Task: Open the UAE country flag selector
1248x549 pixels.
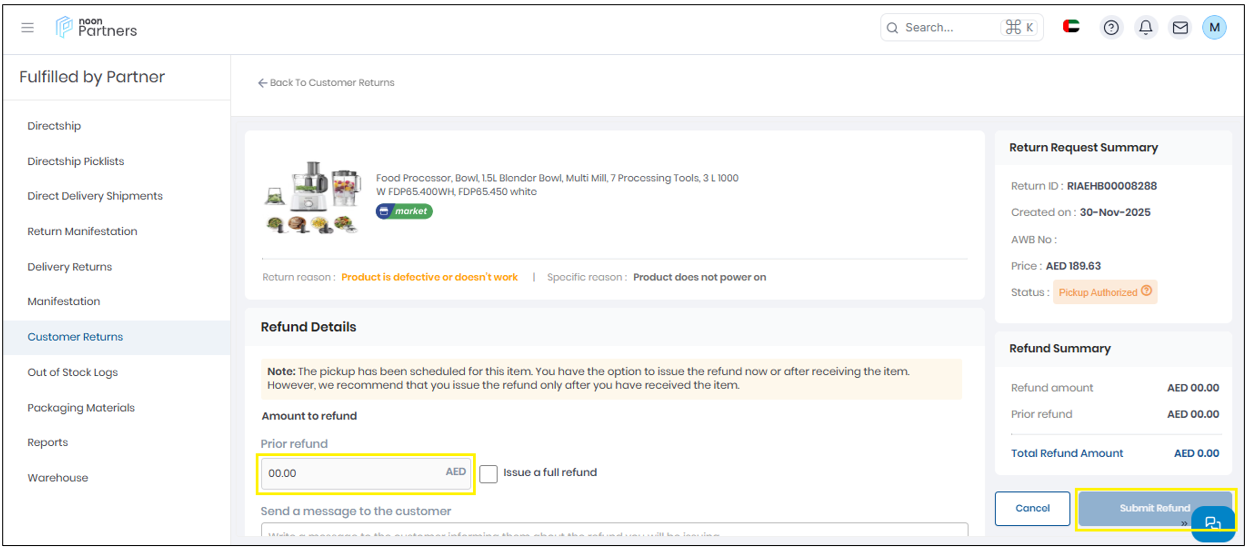Action: (1071, 27)
